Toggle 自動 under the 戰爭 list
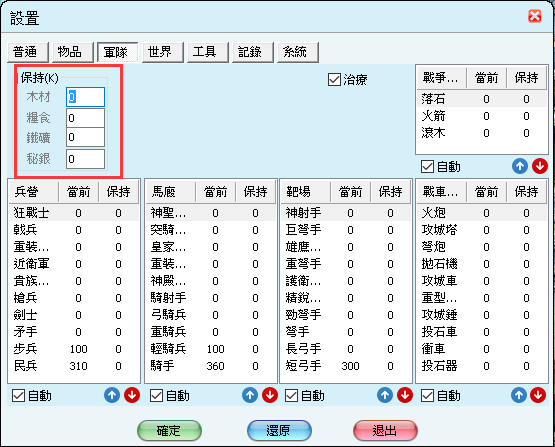The image size is (555, 447). 427,166
